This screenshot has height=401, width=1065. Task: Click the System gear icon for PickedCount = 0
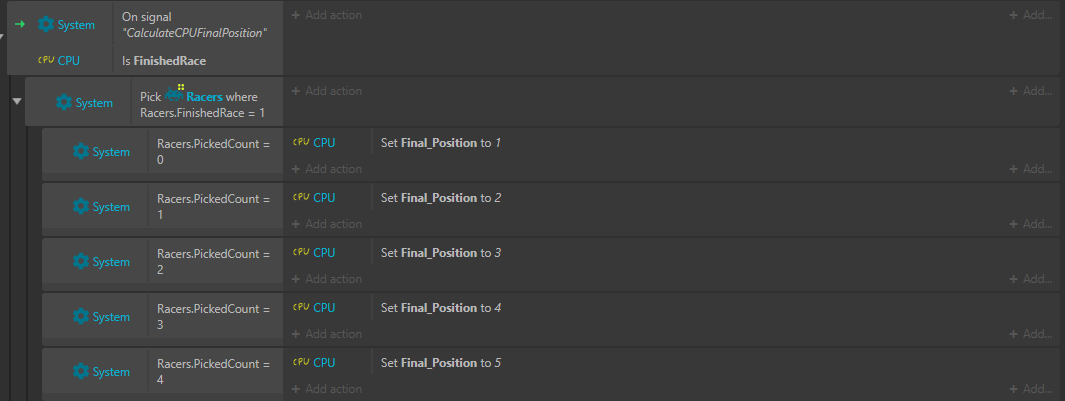tap(81, 152)
